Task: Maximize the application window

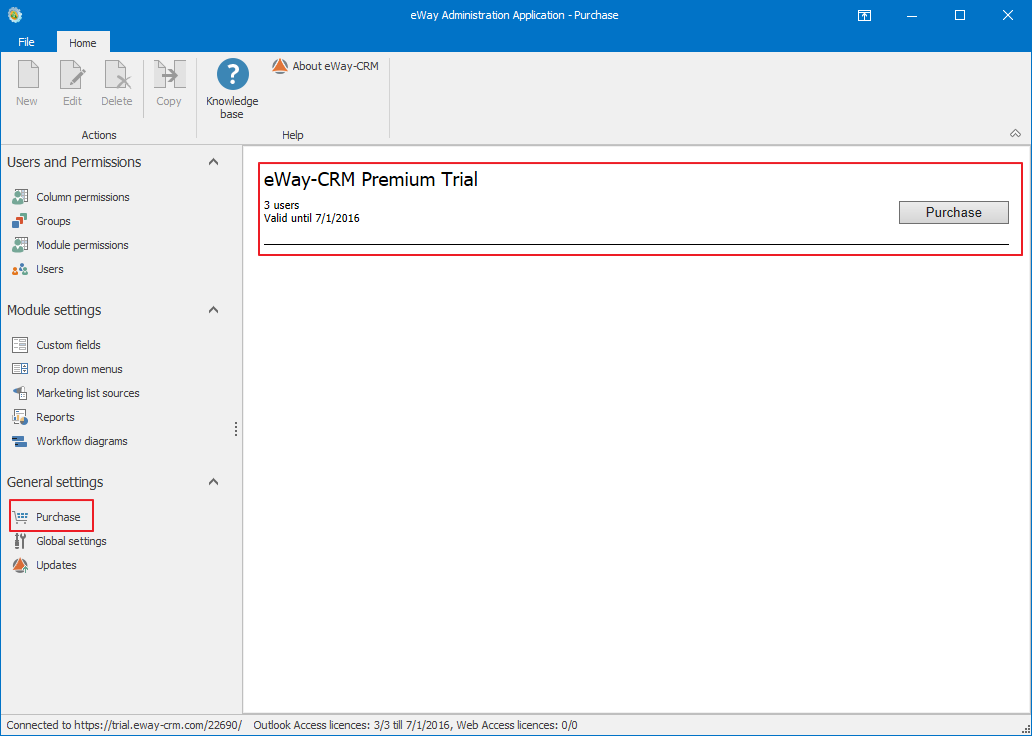Action: [960, 15]
